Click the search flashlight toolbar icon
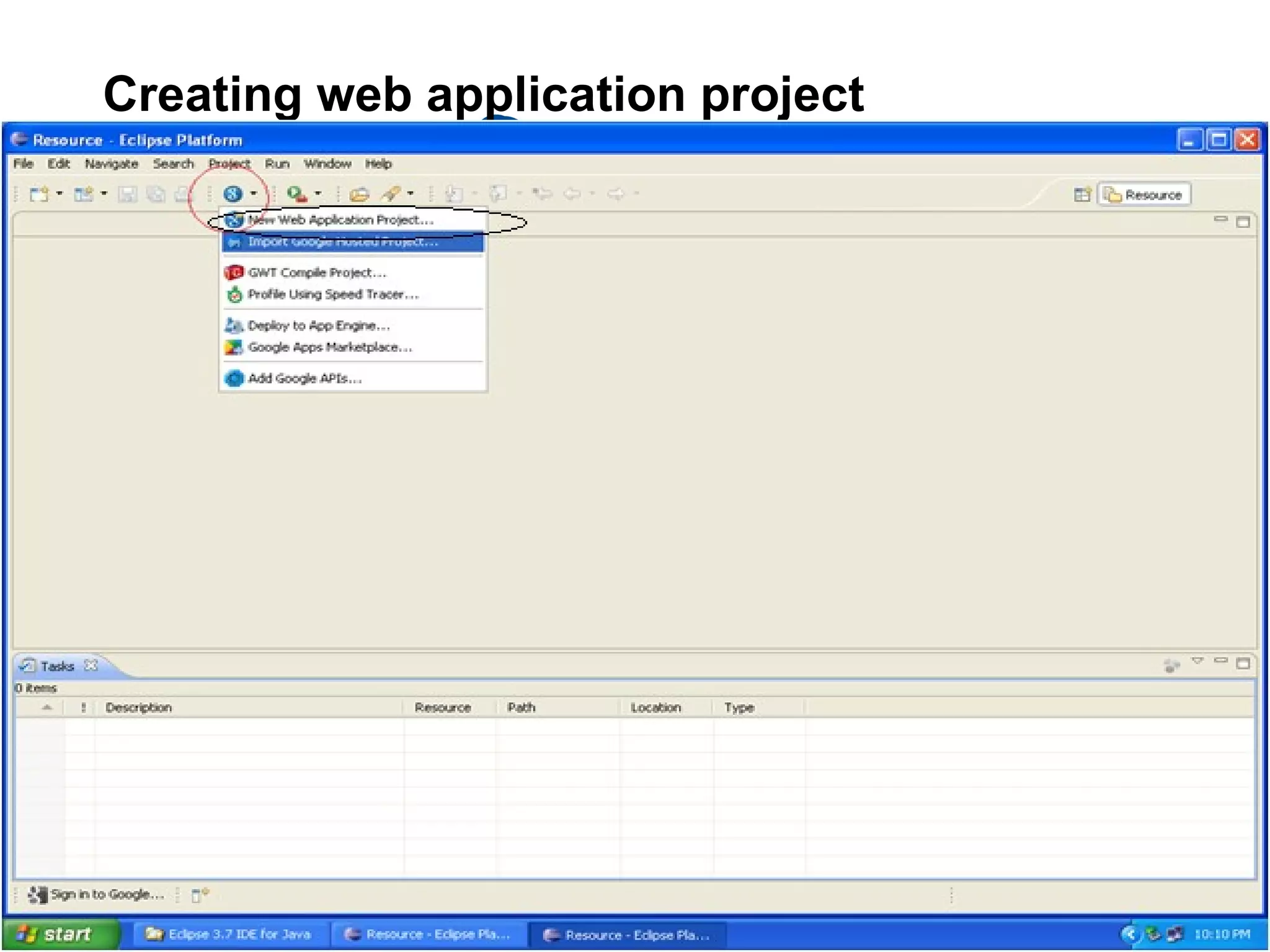The image size is (1270, 952). tap(391, 194)
